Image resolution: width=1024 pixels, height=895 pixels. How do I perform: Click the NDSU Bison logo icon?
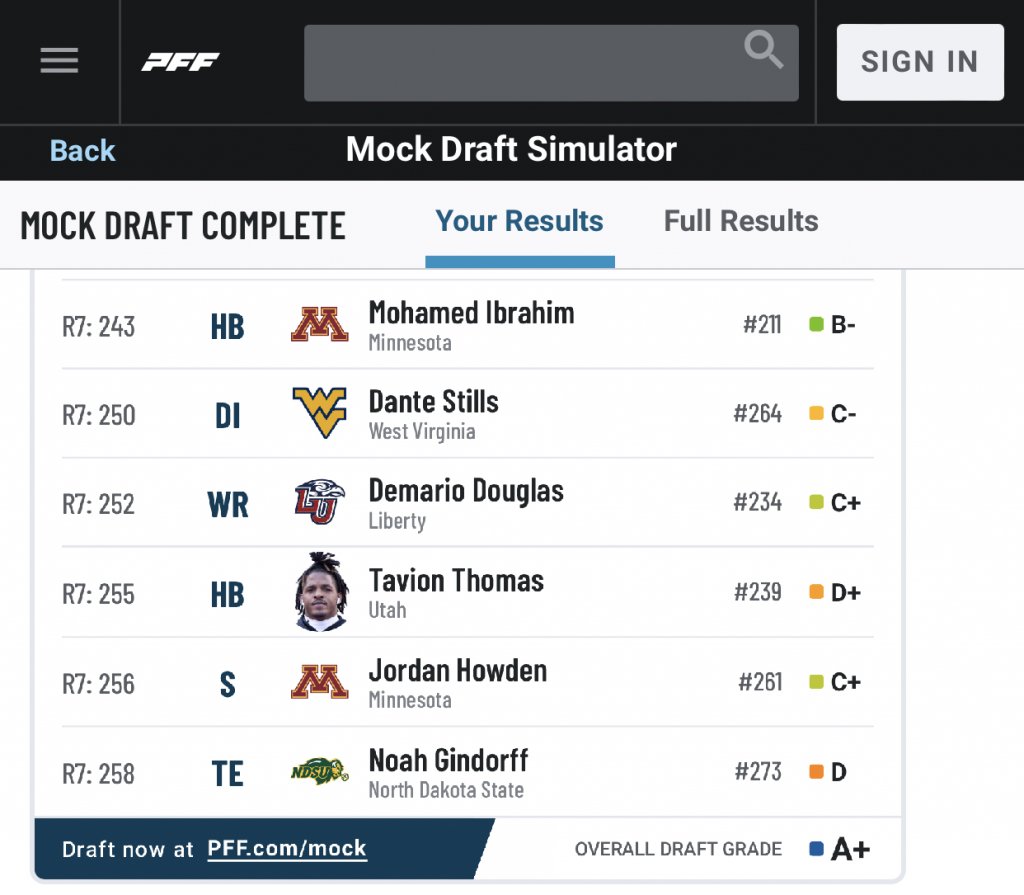pyautogui.click(x=319, y=772)
